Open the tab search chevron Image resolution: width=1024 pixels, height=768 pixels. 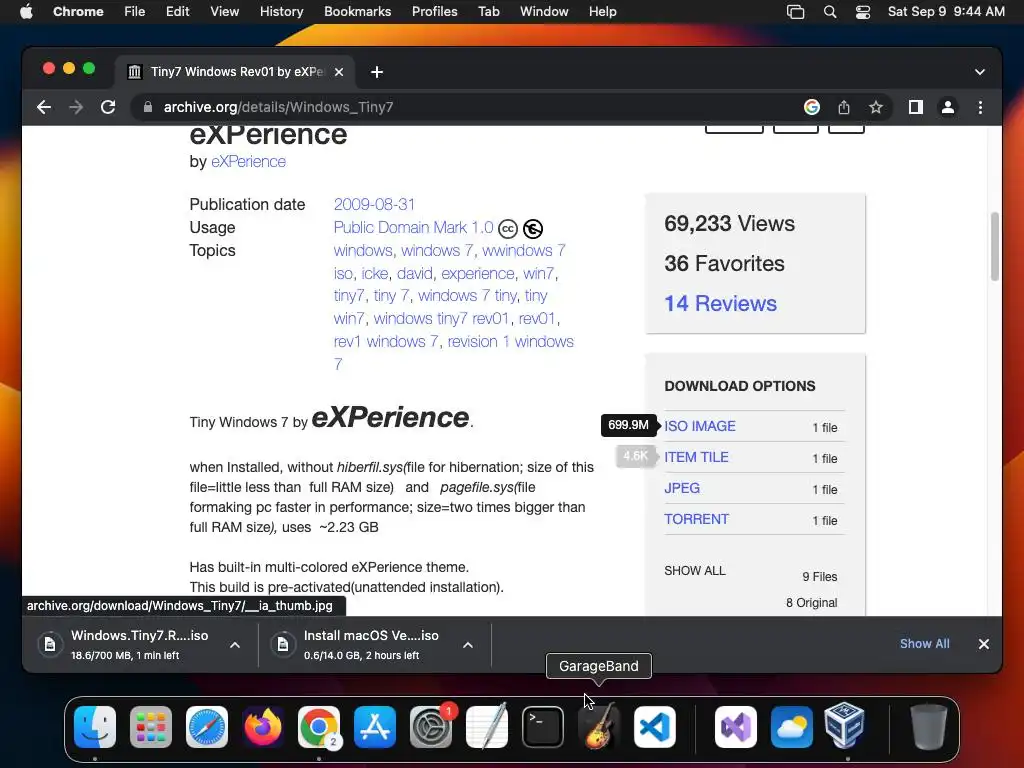(x=980, y=72)
